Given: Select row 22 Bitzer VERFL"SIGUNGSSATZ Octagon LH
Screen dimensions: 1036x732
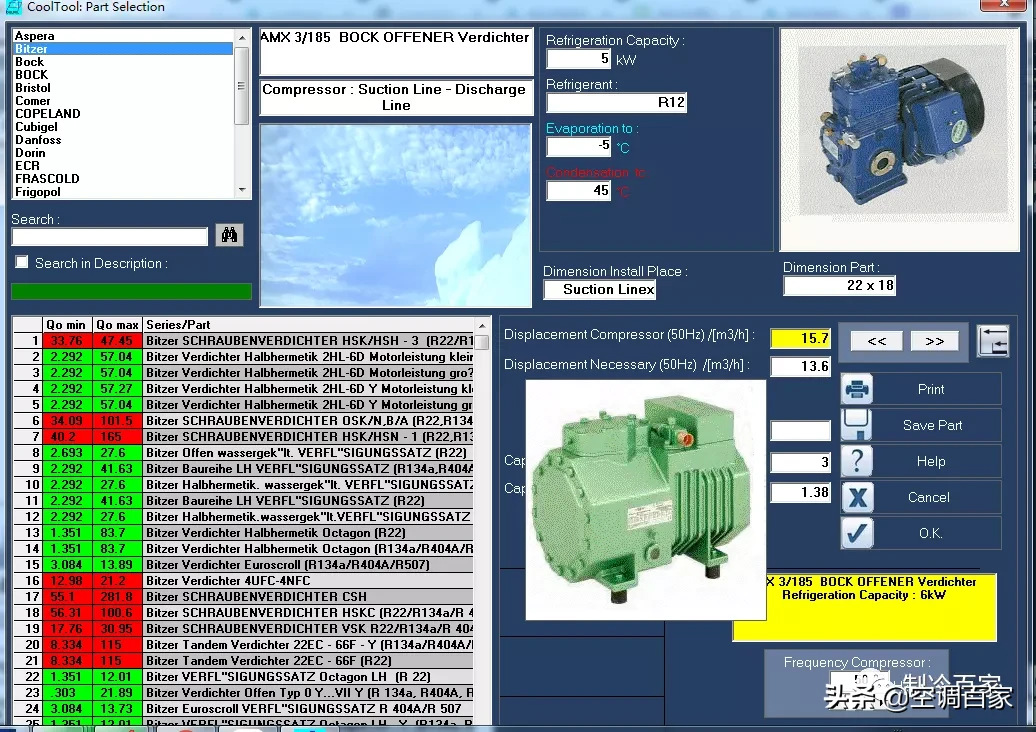Looking at the screenshot, I should [243, 677].
